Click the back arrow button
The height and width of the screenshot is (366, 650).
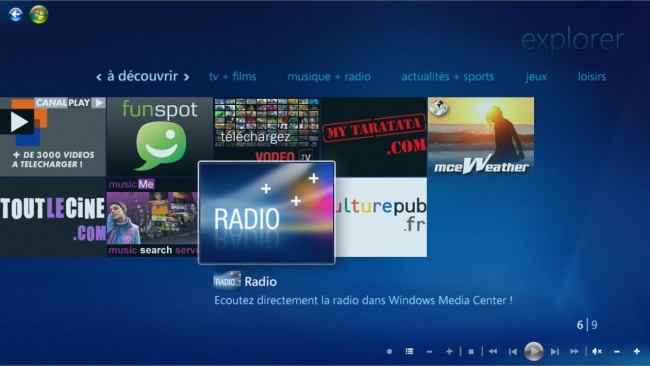[16, 15]
